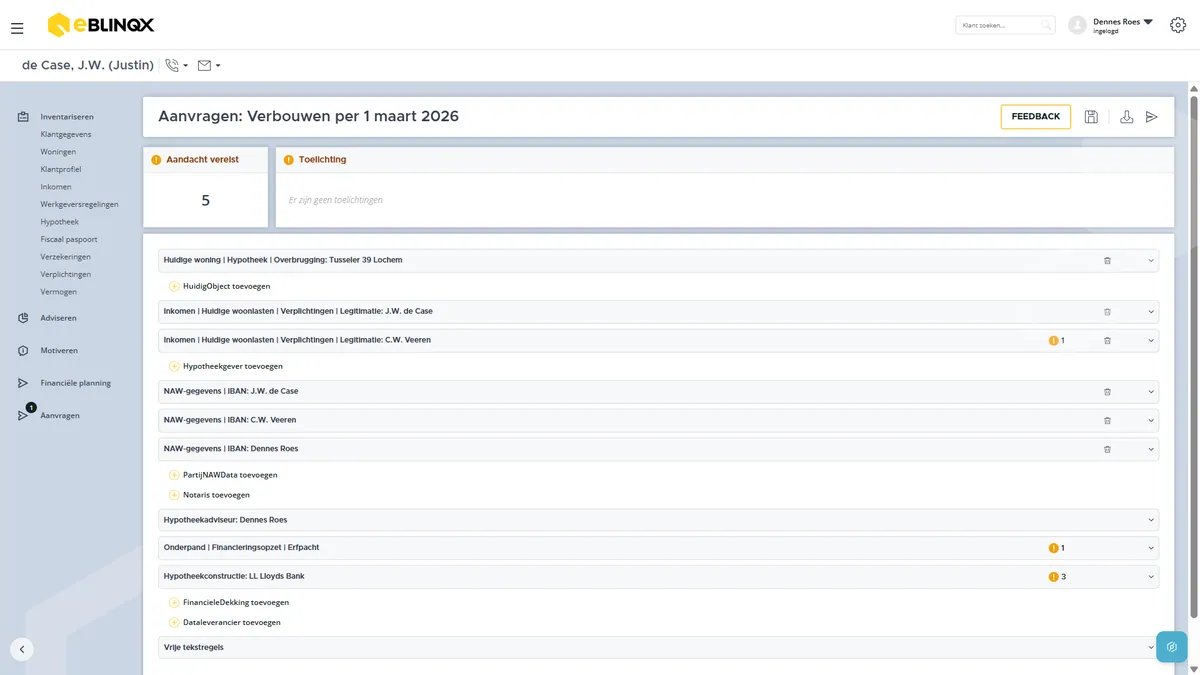This screenshot has height=675, width=1200.
Task: Delete the Huidige woning Tusseler 39 Lochem row
Action: [1107, 260]
